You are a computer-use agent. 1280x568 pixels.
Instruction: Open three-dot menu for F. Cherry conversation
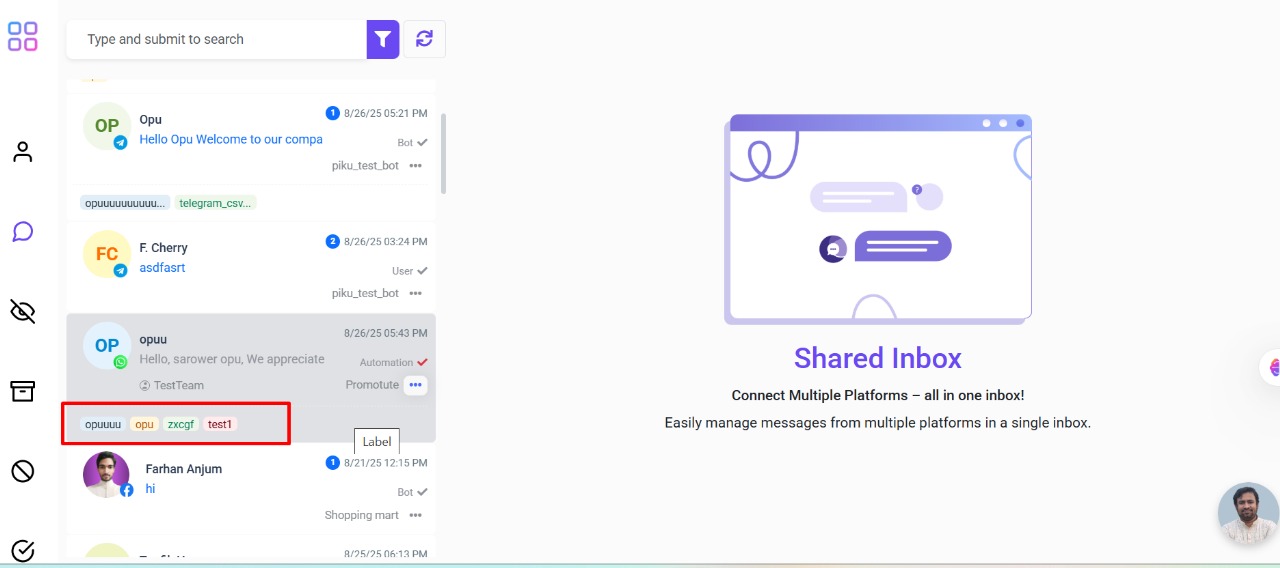pos(416,294)
